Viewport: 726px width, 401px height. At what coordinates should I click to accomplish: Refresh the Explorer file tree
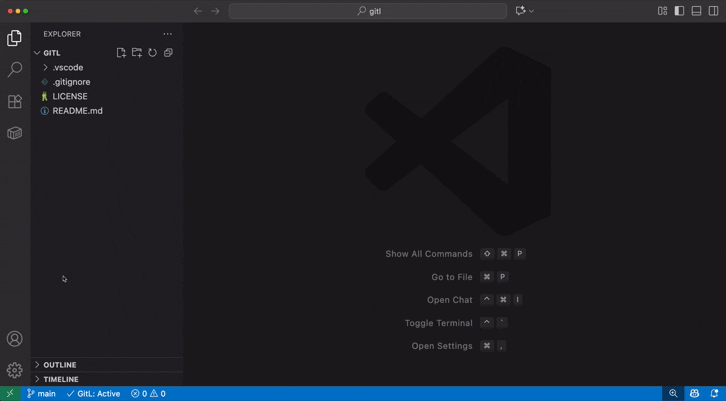153,53
